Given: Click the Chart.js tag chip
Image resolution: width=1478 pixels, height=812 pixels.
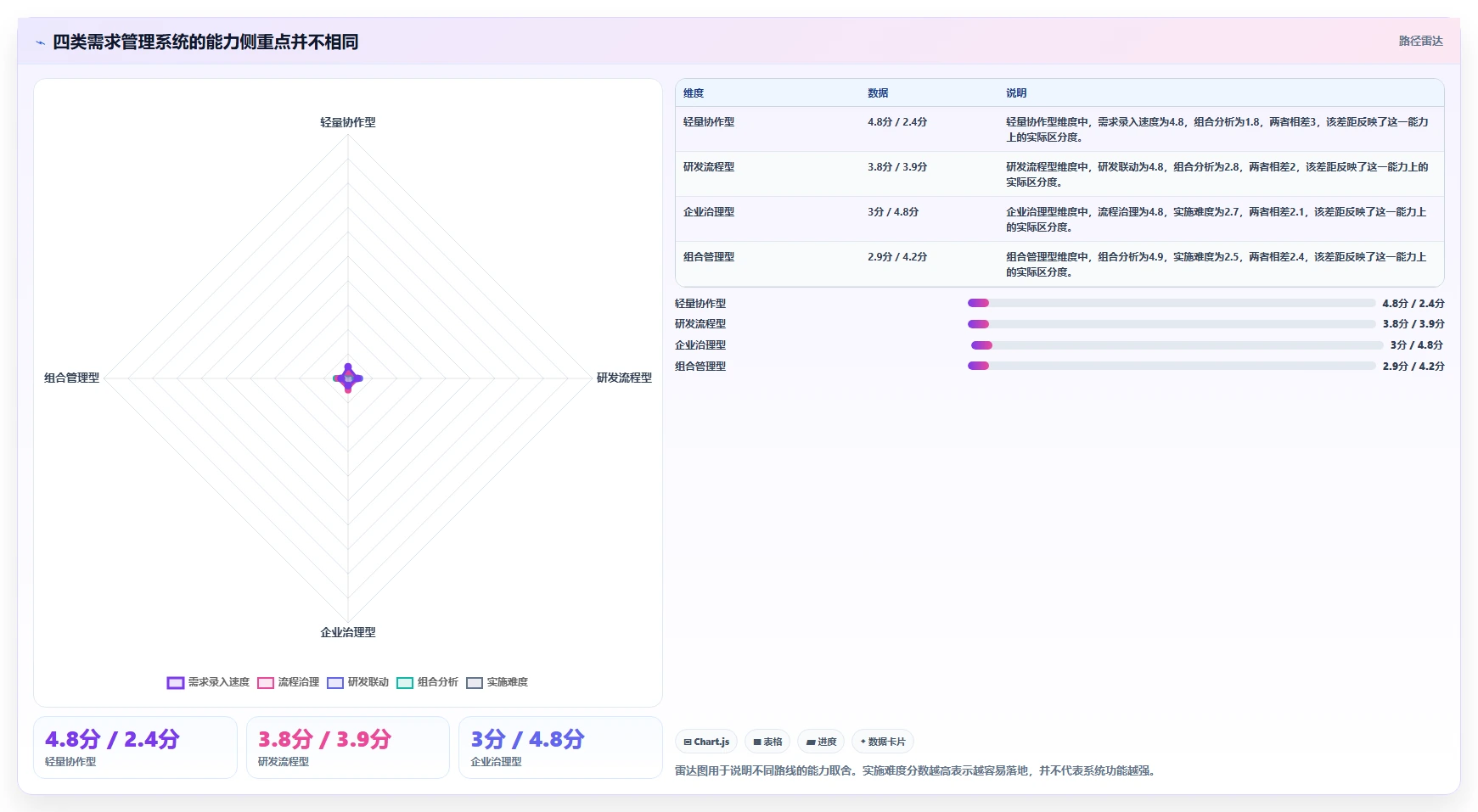Looking at the screenshot, I should click(x=706, y=742).
